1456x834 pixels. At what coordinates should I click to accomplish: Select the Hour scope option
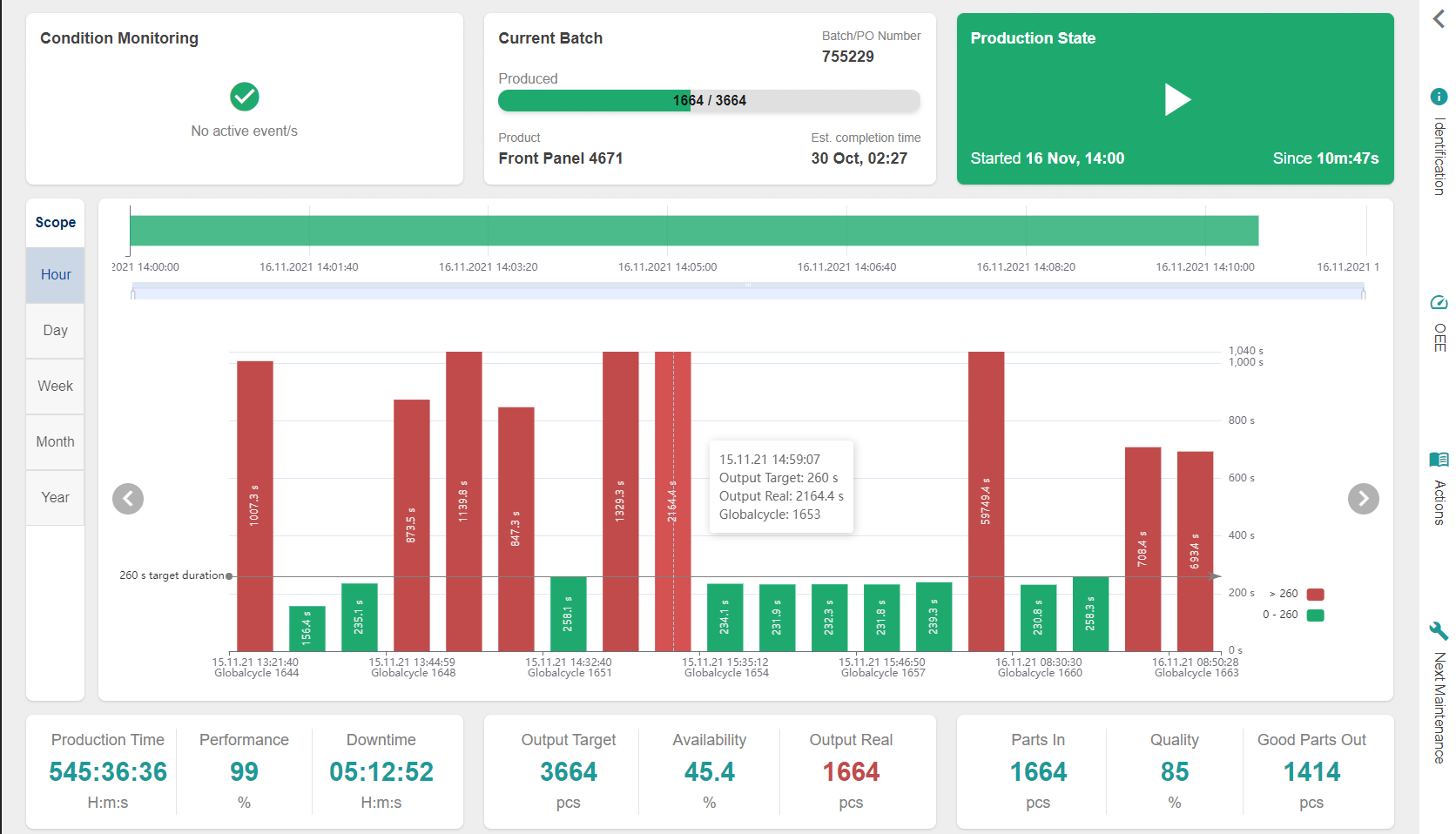pyautogui.click(x=55, y=274)
